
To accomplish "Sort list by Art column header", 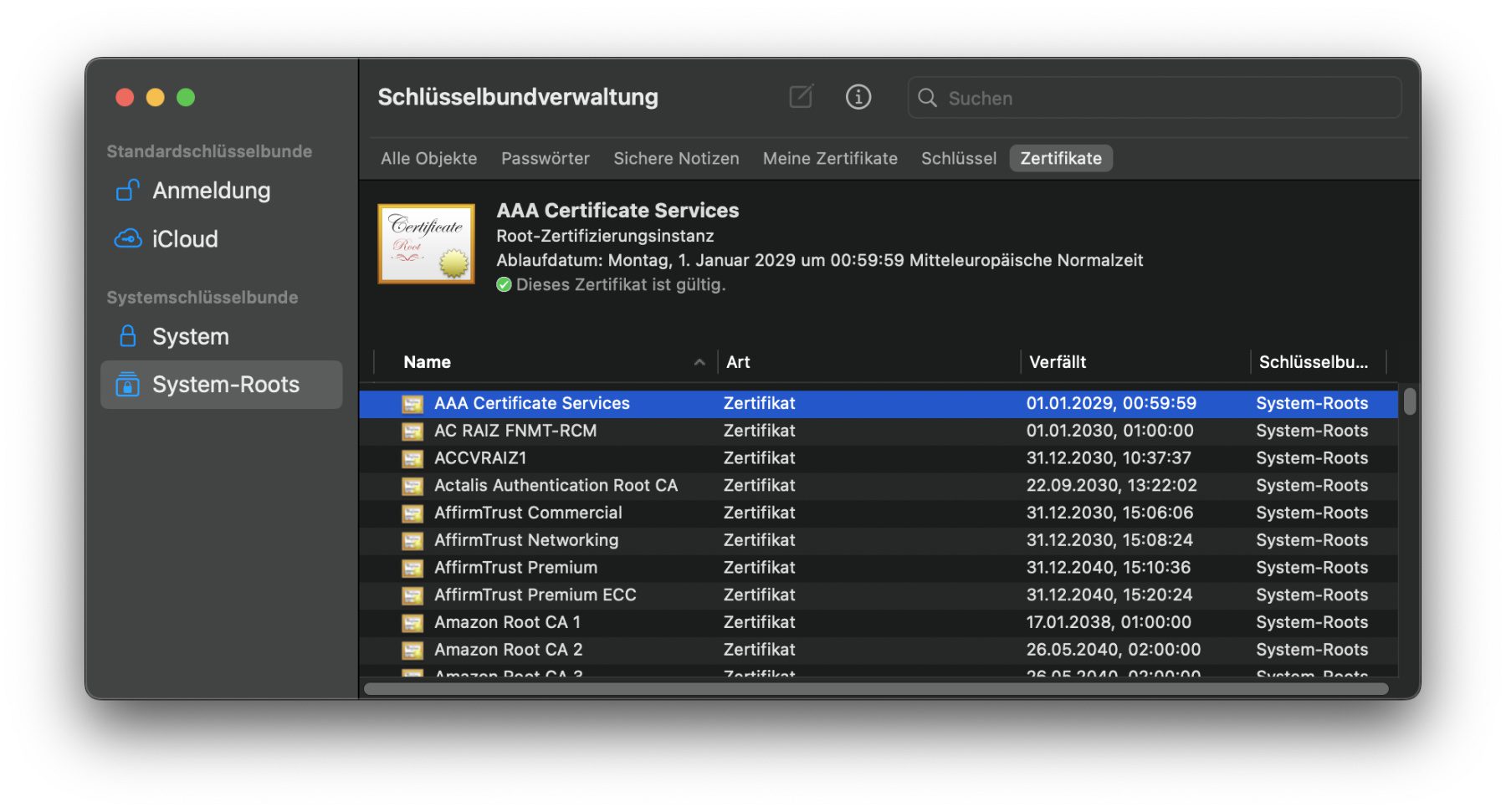I will point(738,362).
